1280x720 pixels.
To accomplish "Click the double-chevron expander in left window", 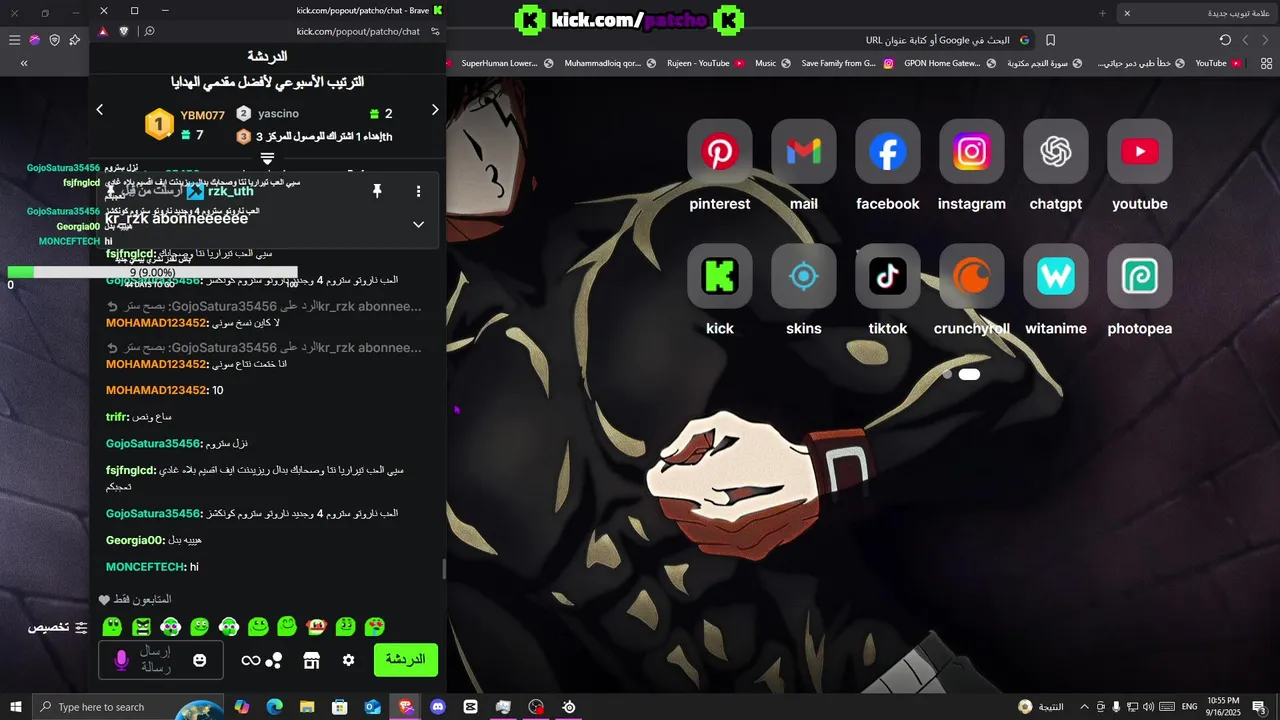I will [24, 63].
